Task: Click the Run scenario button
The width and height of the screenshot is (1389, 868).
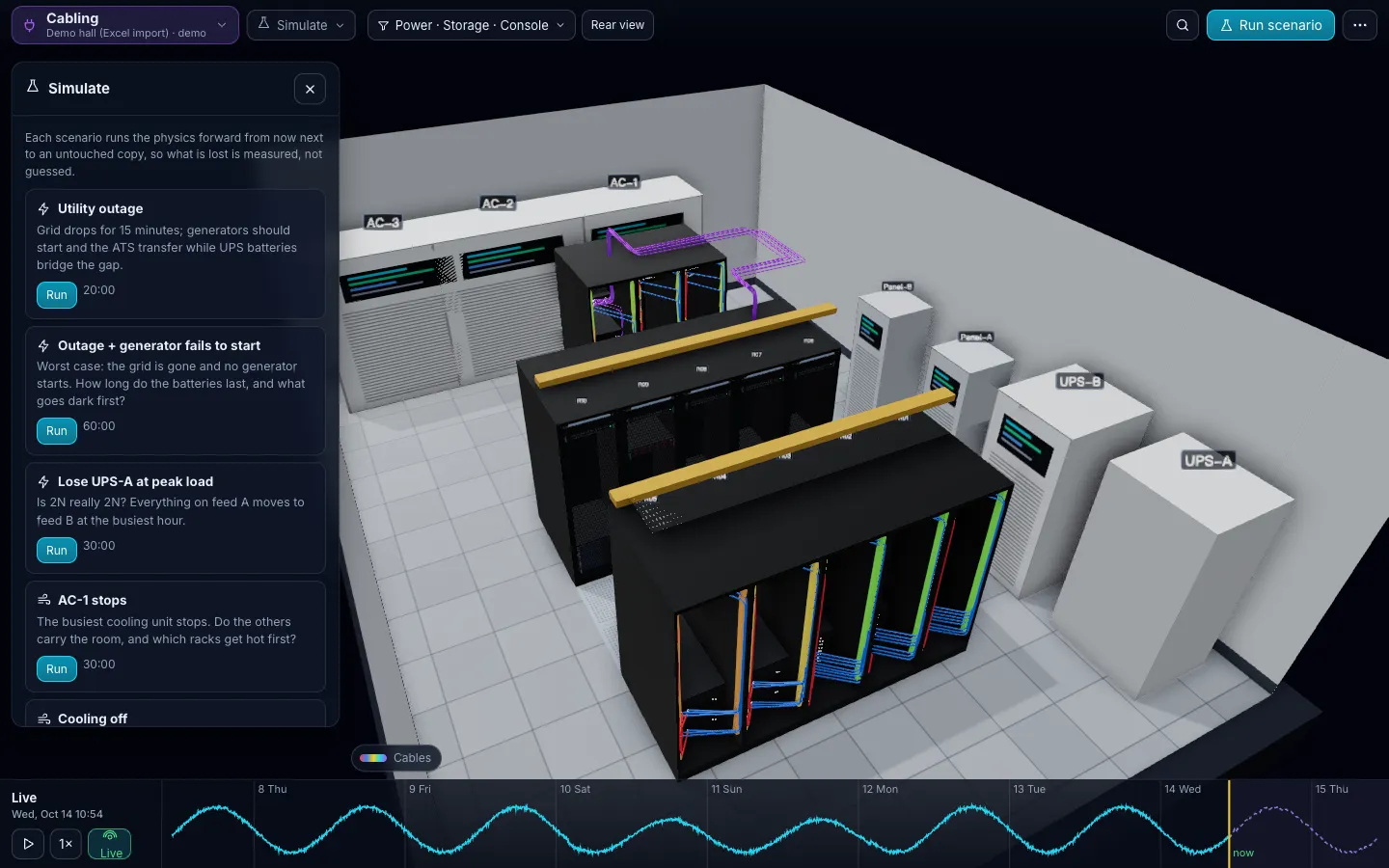Action: (1270, 25)
